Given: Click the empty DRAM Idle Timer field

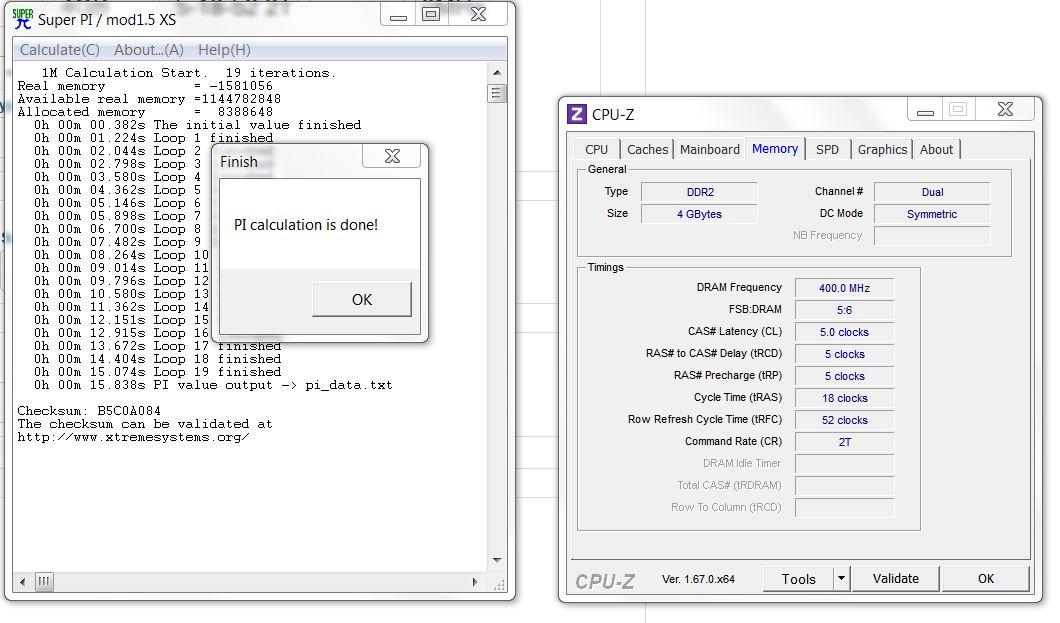Looking at the screenshot, I should click(x=844, y=464).
